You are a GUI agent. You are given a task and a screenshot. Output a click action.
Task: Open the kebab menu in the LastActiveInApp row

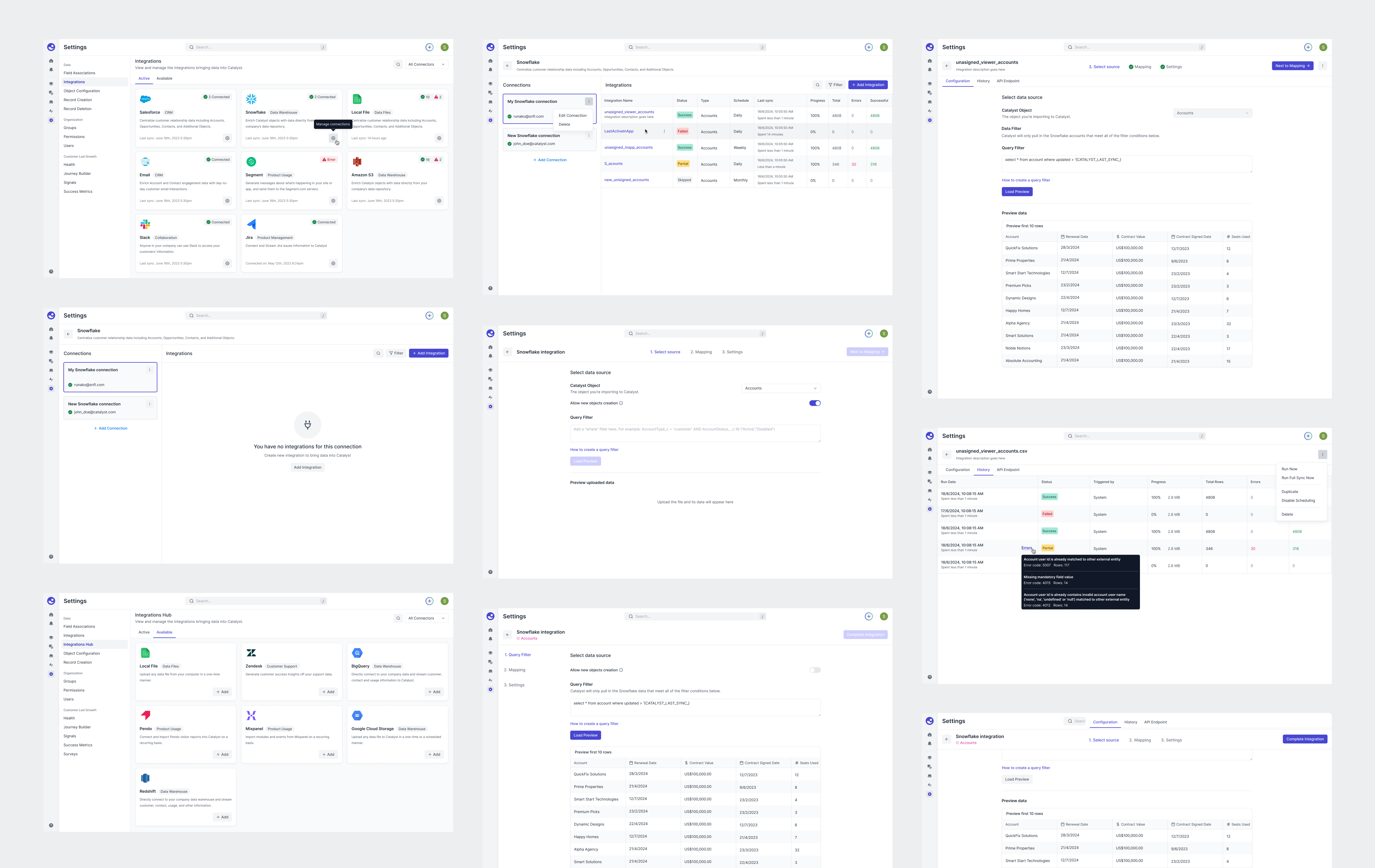click(664, 131)
